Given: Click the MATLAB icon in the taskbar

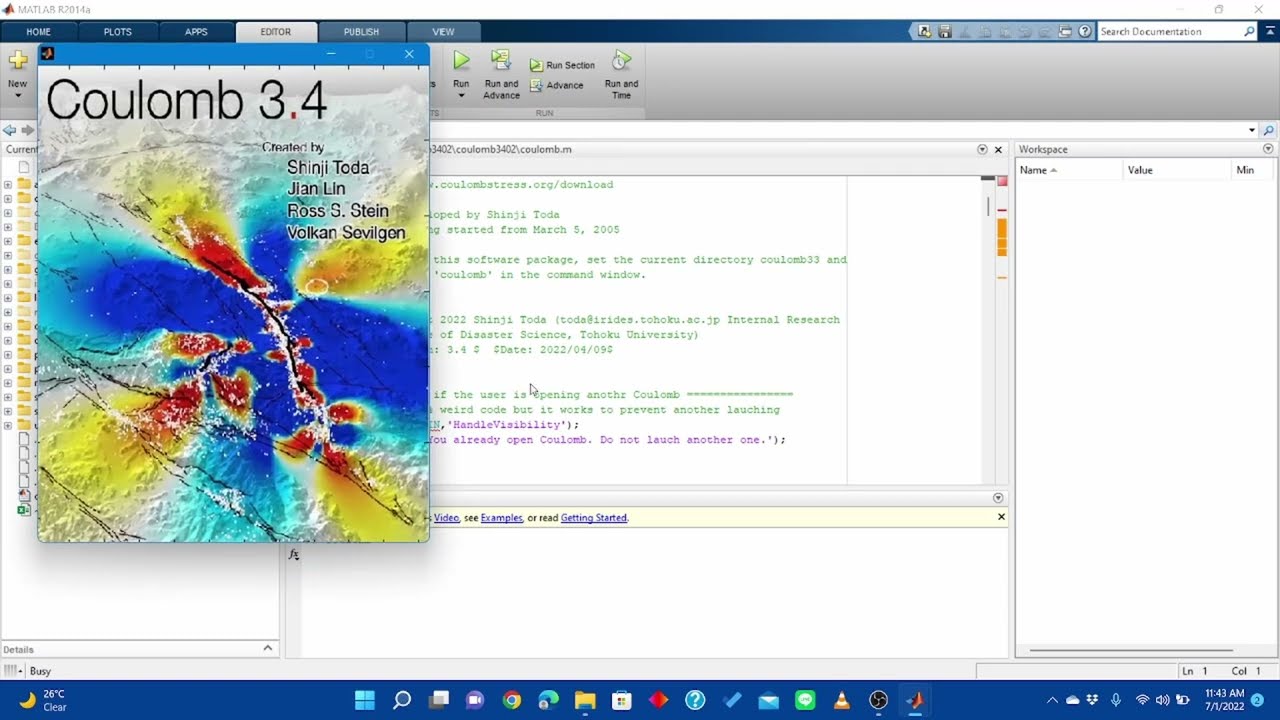Looking at the screenshot, I should point(915,700).
